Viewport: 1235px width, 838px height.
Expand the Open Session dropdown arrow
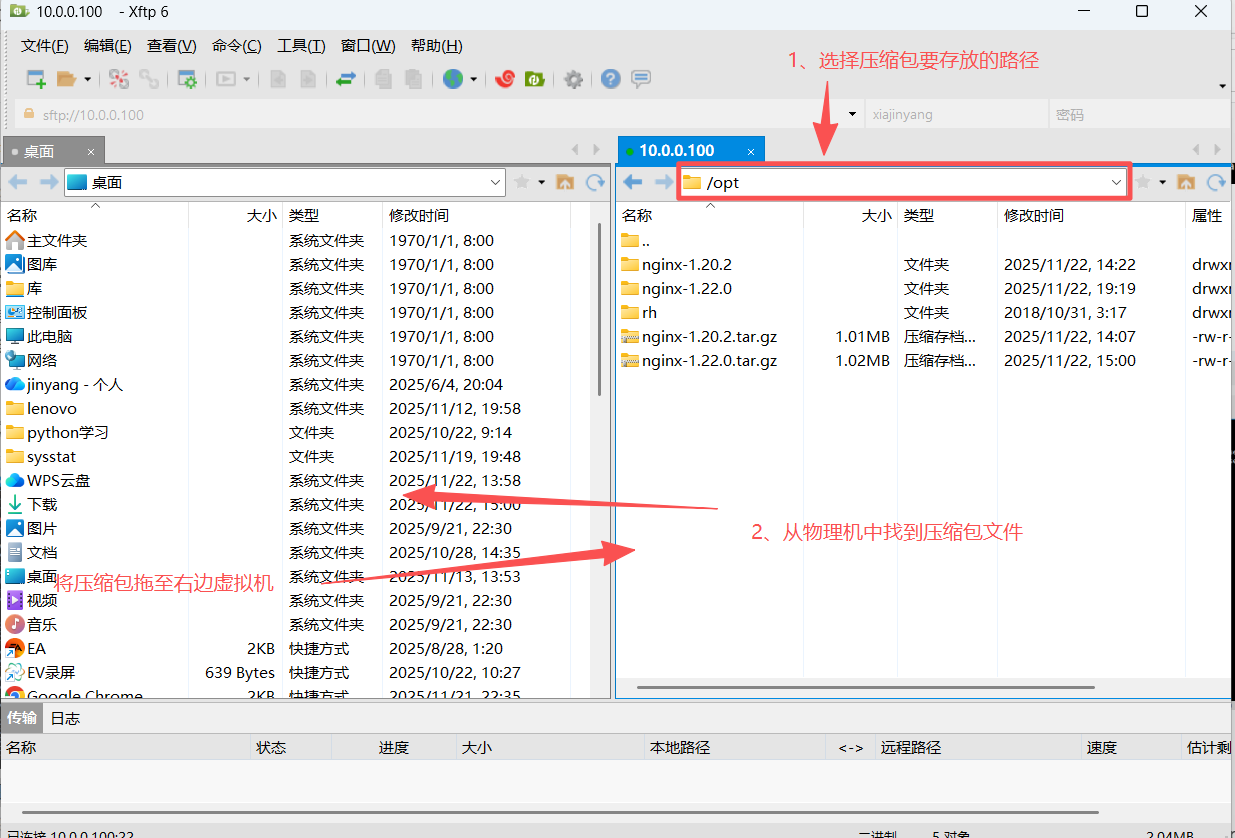(x=87, y=79)
